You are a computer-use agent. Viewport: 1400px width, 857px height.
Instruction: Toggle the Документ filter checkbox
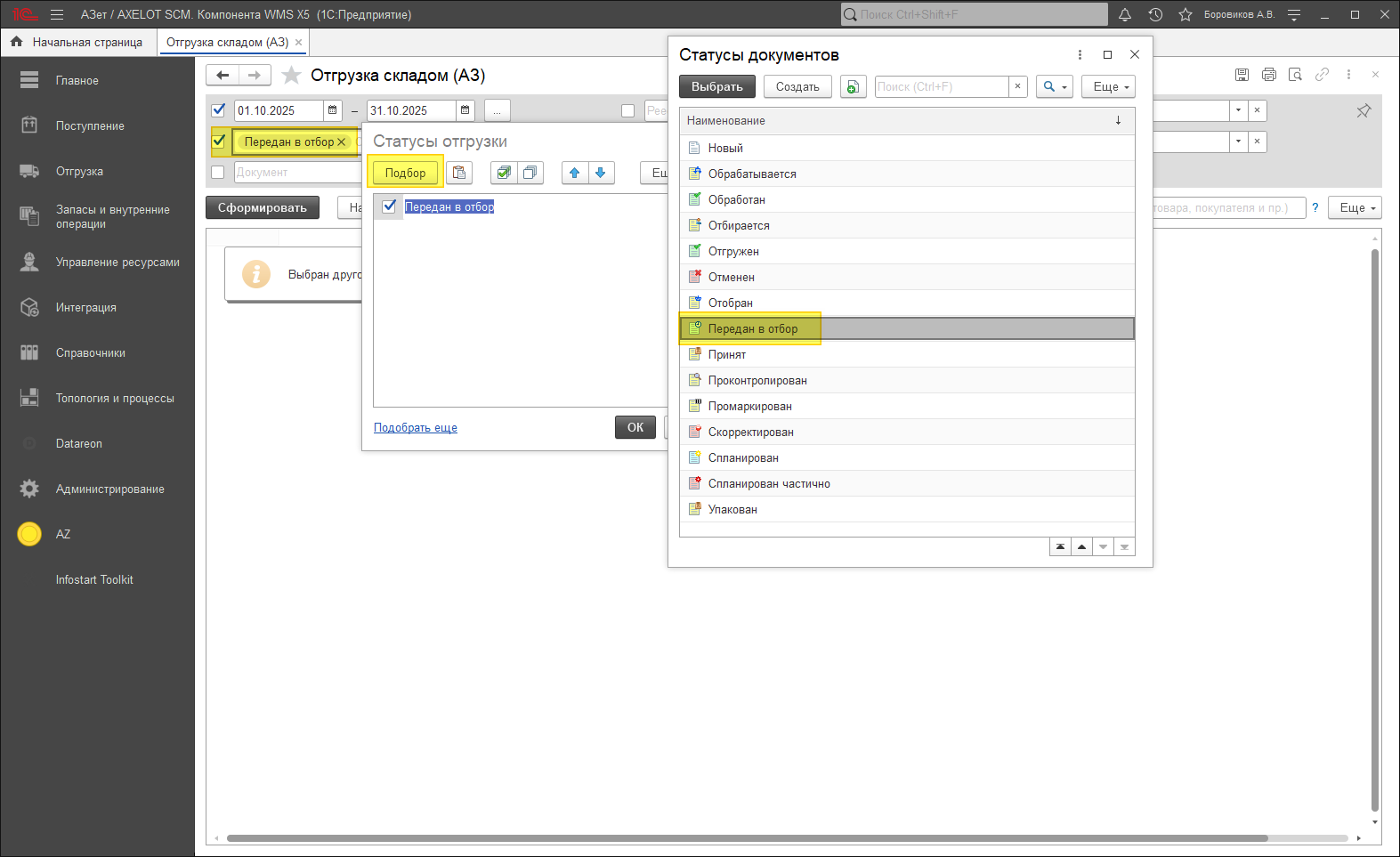pyautogui.click(x=218, y=173)
